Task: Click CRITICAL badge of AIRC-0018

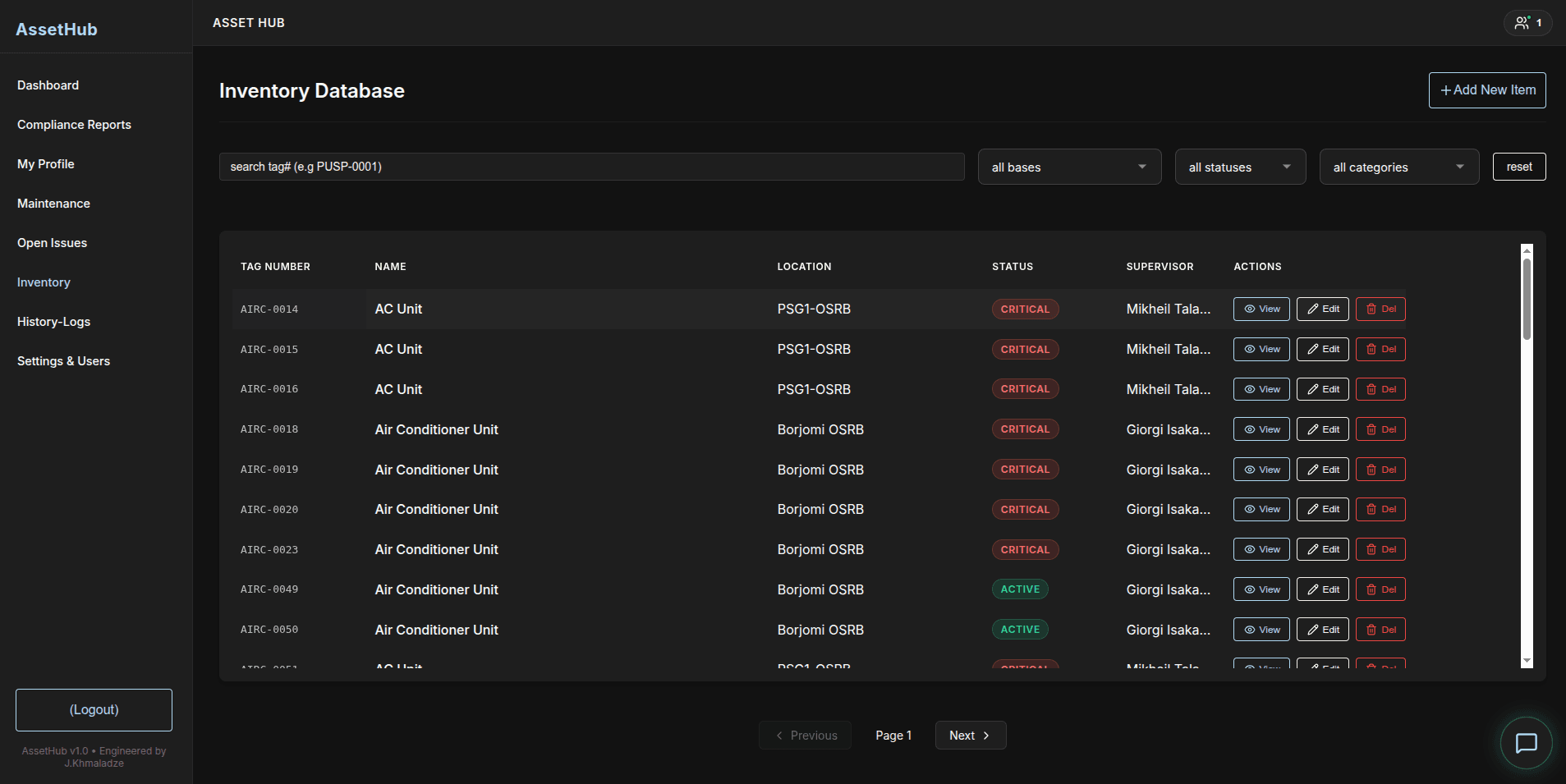Action: [x=1025, y=429]
